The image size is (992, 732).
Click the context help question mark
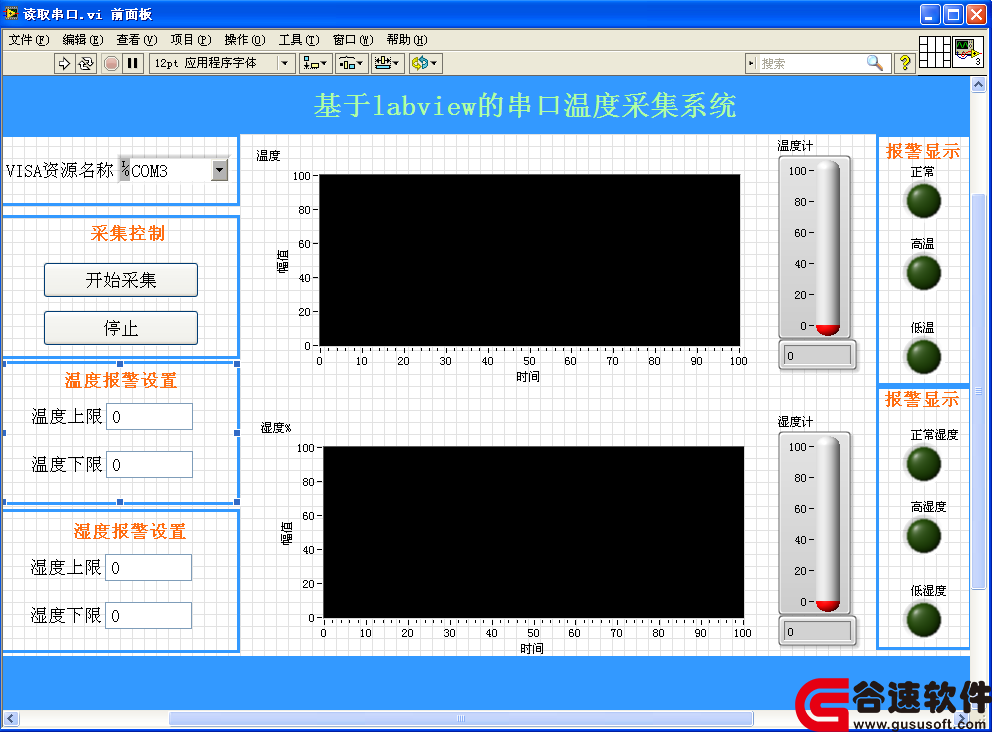click(905, 63)
